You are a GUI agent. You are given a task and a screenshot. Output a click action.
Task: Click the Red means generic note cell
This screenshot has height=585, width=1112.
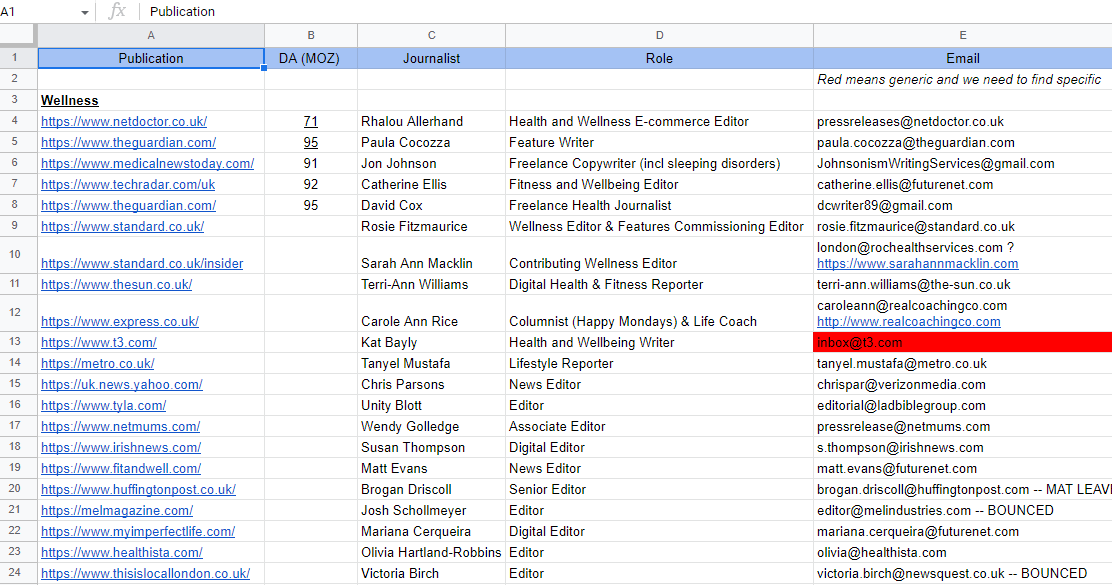[x=962, y=79]
